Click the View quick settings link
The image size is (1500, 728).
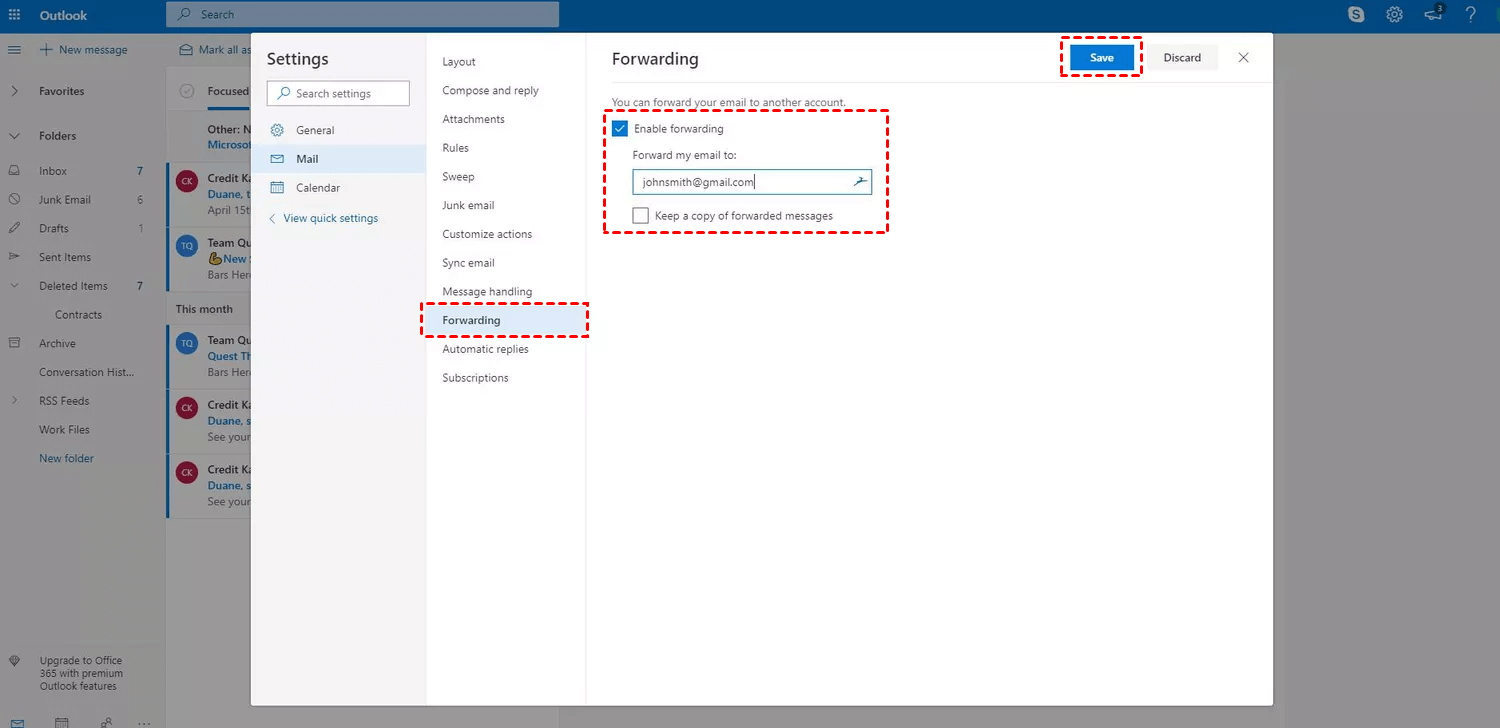(x=330, y=218)
